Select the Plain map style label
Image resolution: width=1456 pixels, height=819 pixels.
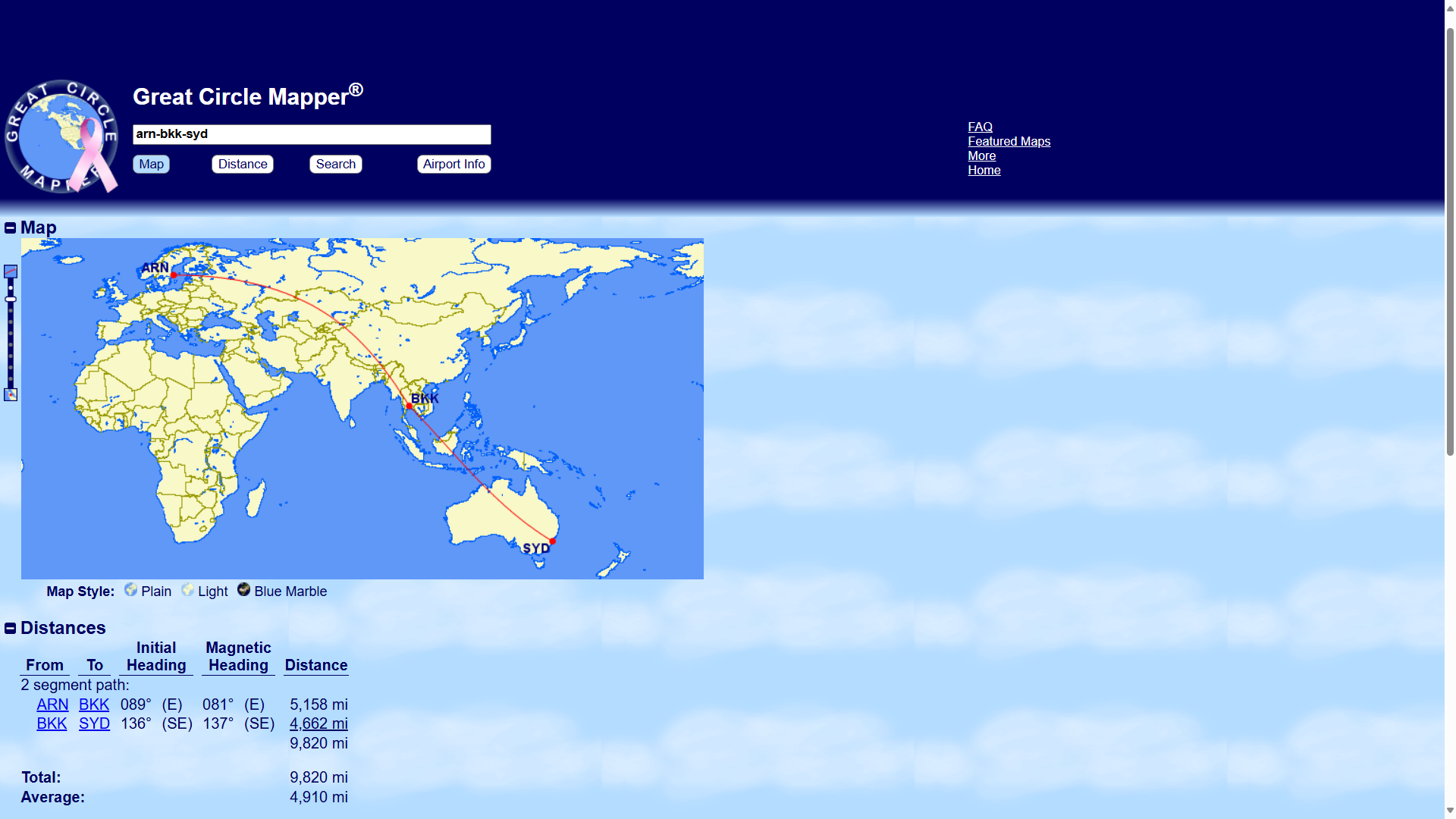156,591
